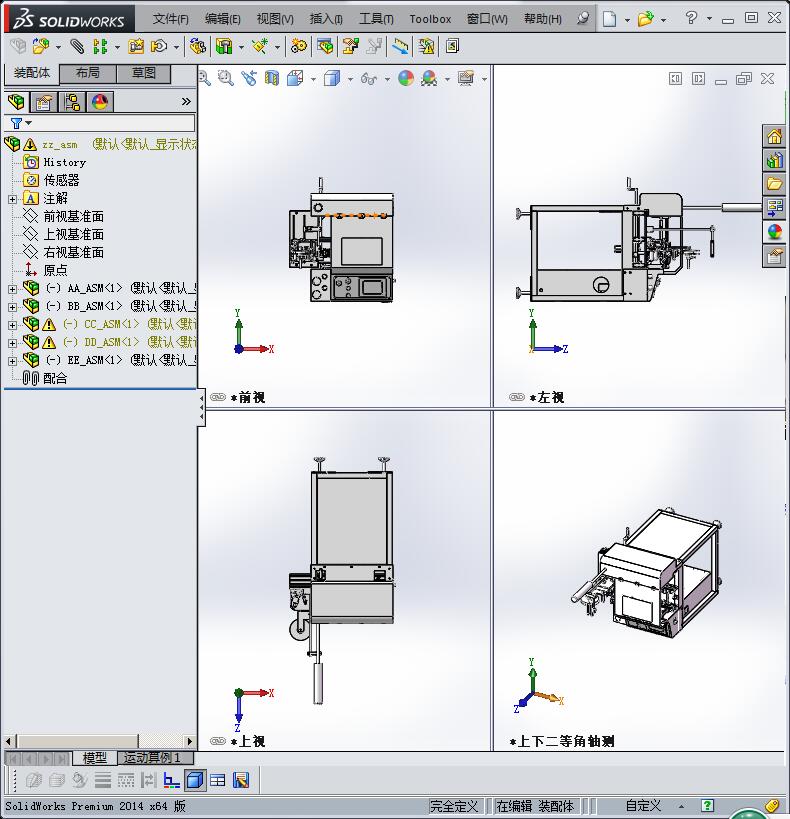Expand the BB_ASM<1> subassembly node
The width and height of the screenshot is (790, 819).
[x=13, y=307]
